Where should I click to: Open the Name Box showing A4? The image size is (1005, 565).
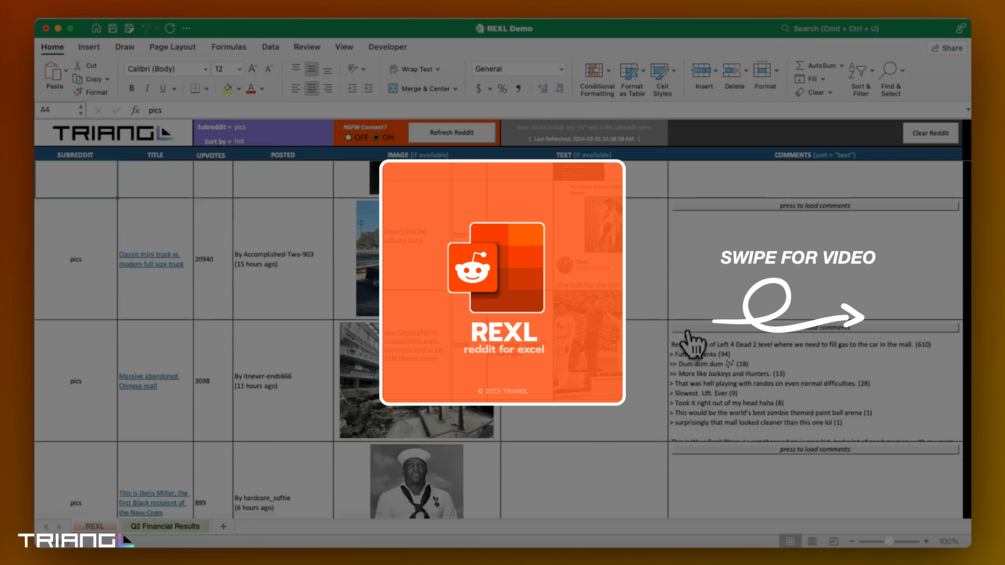click(x=62, y=110)
